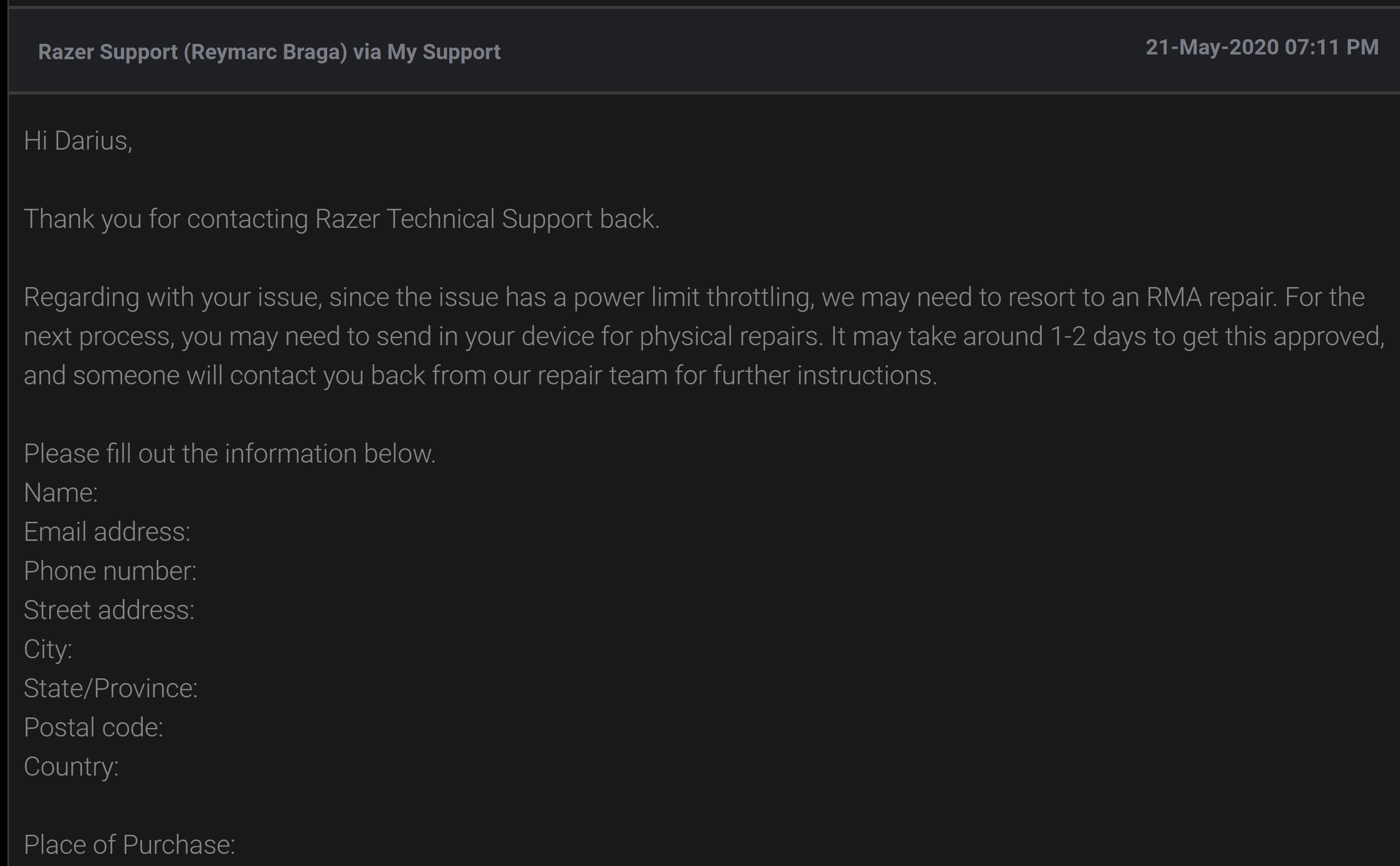The width and height of the screenshot is (1400, 866).
Task: Click the 'power limit throttling' phrase
Action: pos(692,297)
